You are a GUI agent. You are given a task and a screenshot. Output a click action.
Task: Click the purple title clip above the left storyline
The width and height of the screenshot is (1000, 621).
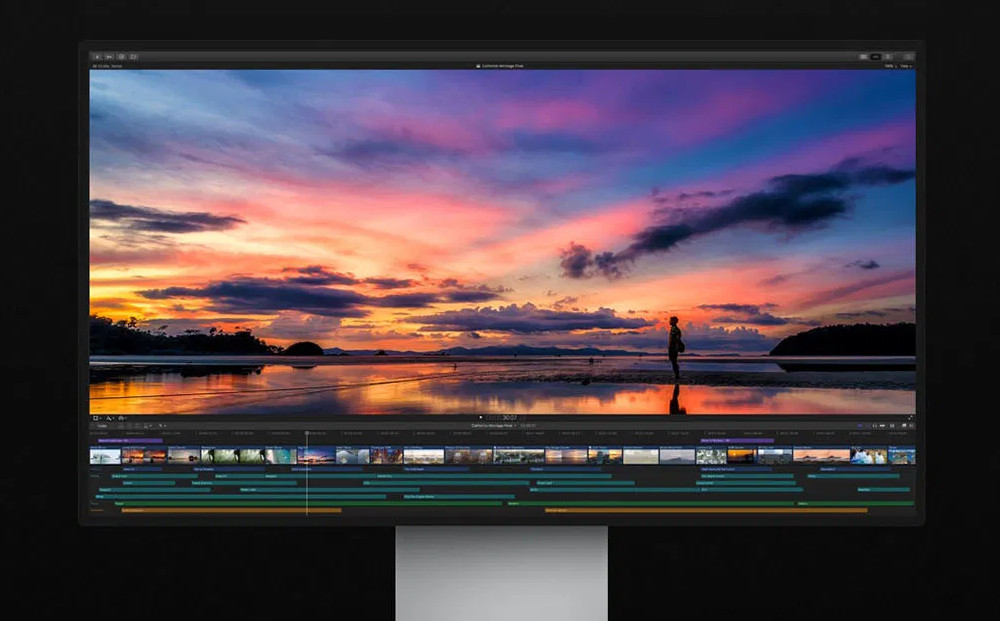pos(130,440)
